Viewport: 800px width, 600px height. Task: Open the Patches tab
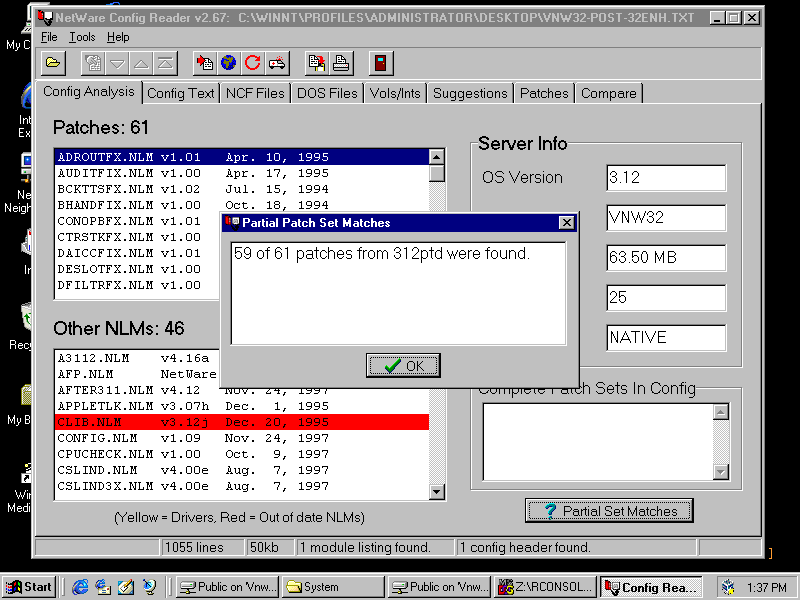tap(544, 93)
